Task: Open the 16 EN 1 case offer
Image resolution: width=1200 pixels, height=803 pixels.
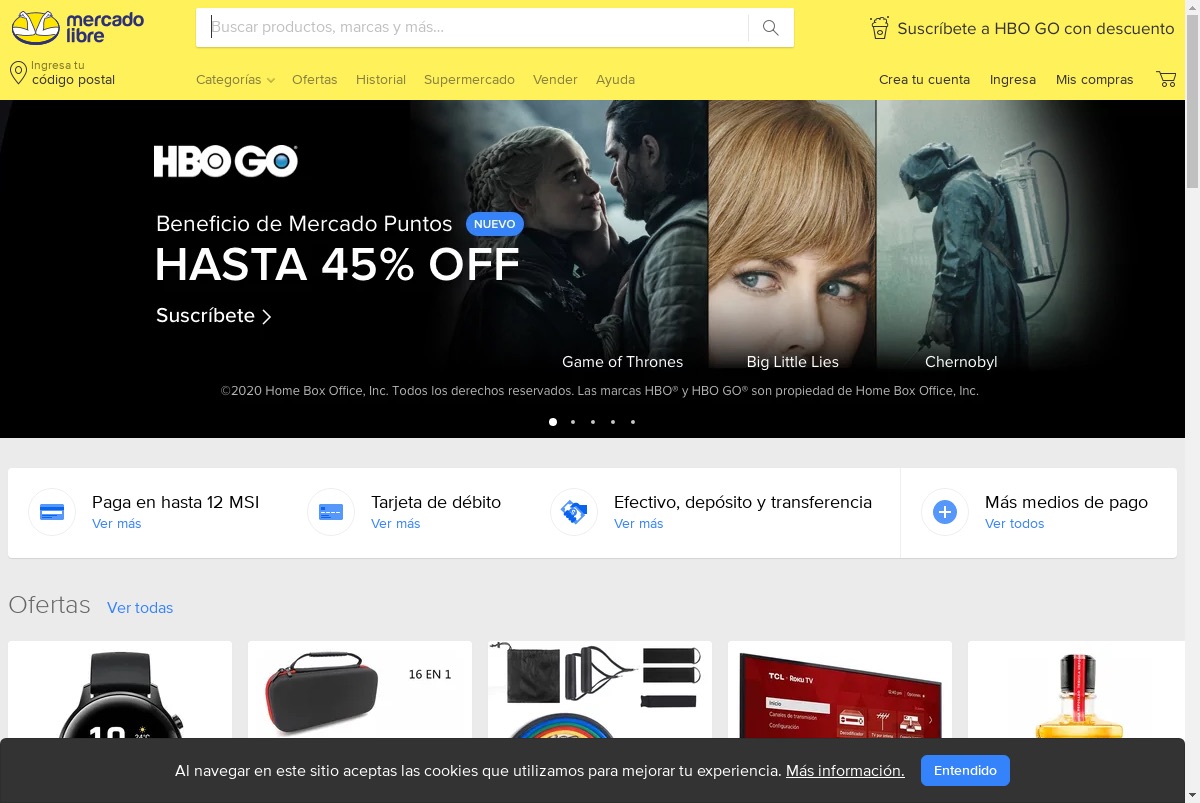Action: [x=360, y=690]
